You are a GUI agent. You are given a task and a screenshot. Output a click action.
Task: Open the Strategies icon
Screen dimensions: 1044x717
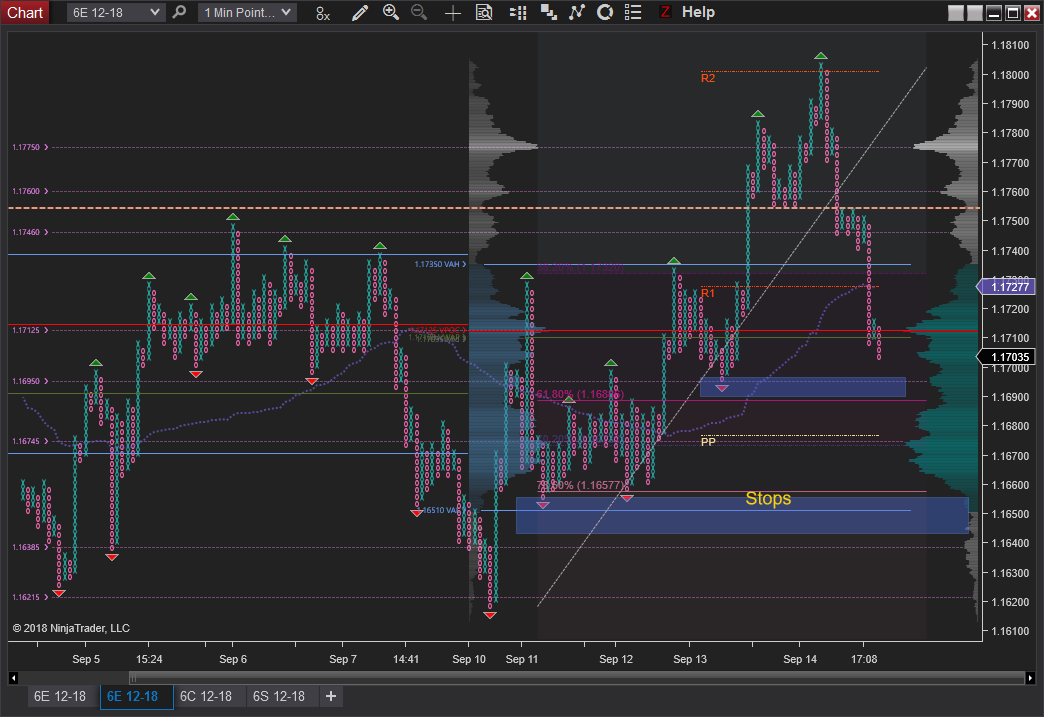[577, 12]
